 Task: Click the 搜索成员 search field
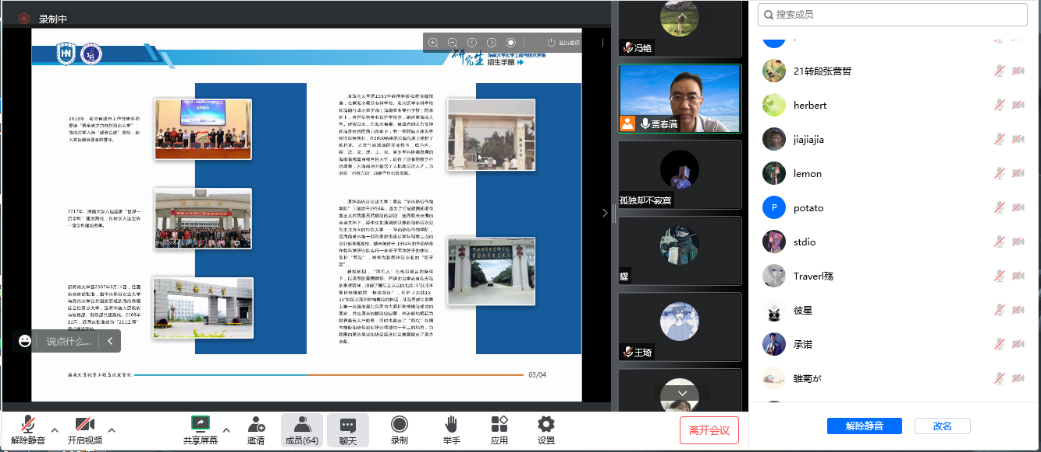click(x=893, y=14)
